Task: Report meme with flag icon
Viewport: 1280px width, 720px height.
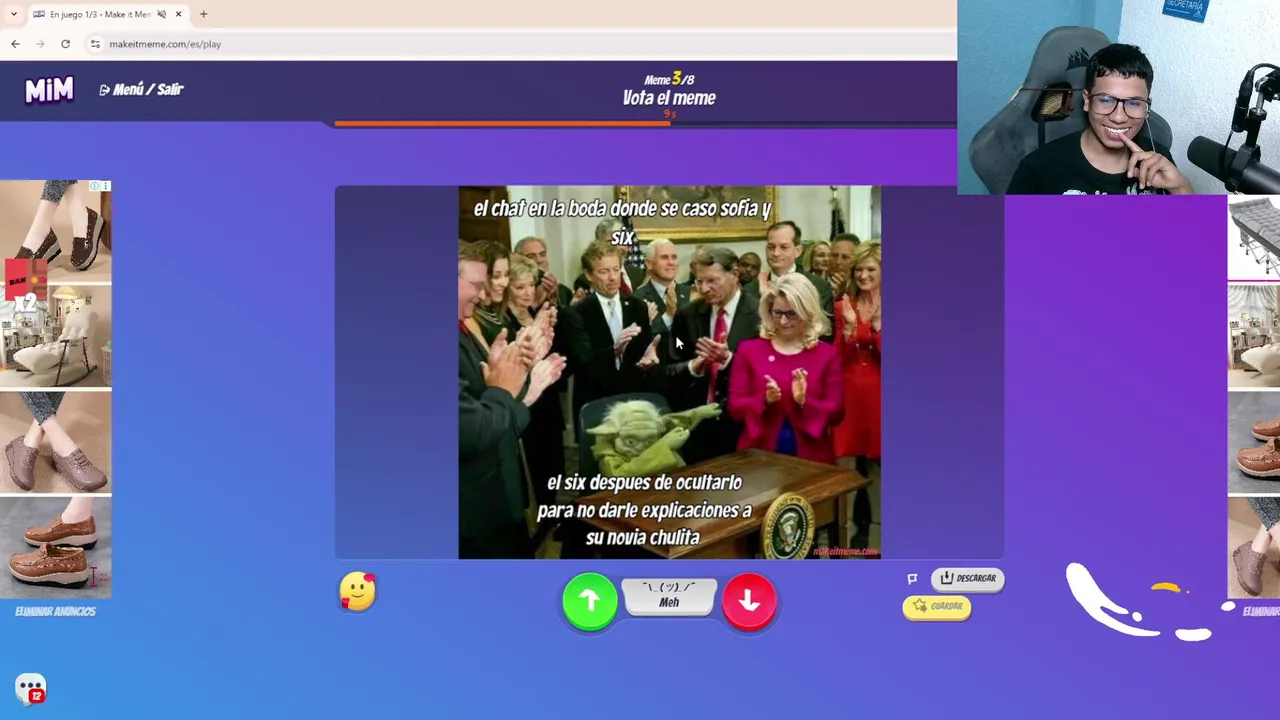Action: click(912, 579)
